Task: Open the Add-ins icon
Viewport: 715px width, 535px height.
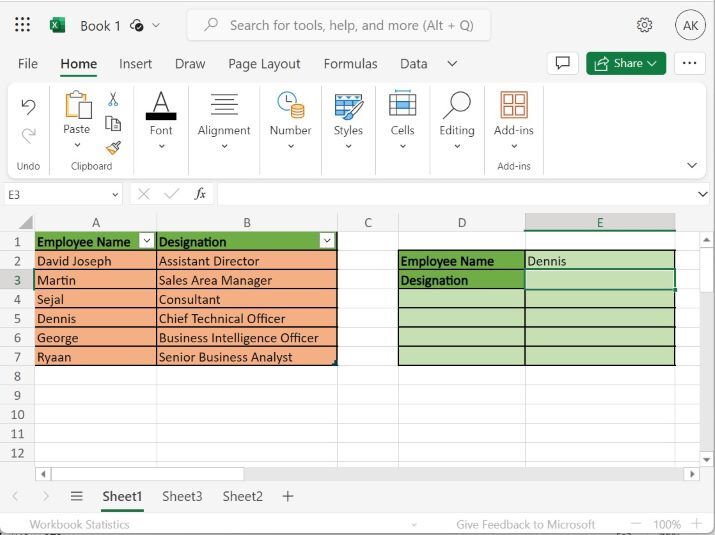Action: pos(514,105)
